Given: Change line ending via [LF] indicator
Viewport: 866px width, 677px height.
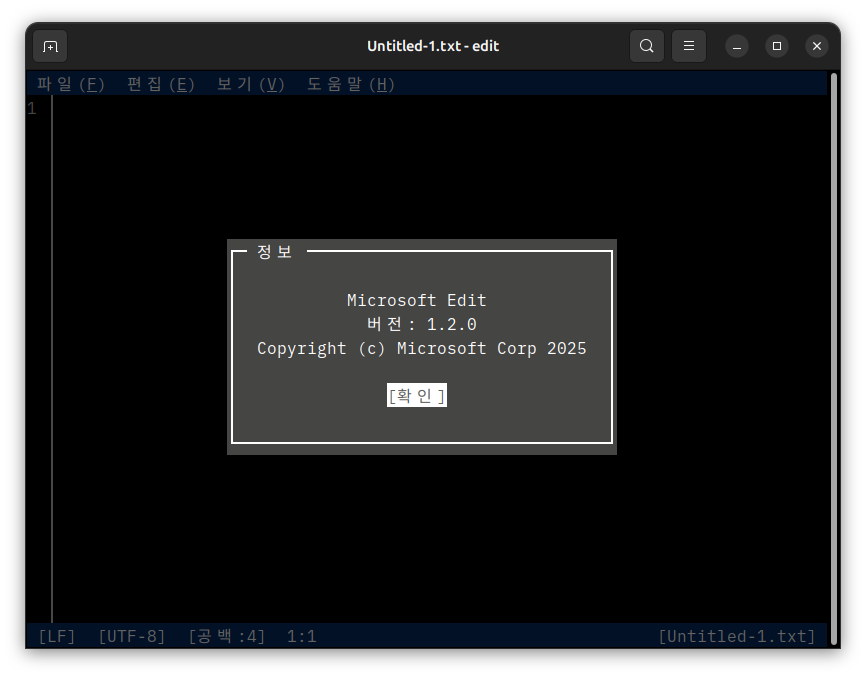Looking at the screenshot, I should pos(57,636).
